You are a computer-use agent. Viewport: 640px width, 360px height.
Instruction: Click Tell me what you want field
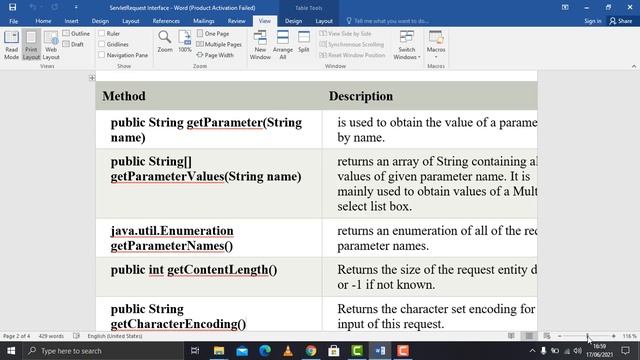click(x=388, y=21)
